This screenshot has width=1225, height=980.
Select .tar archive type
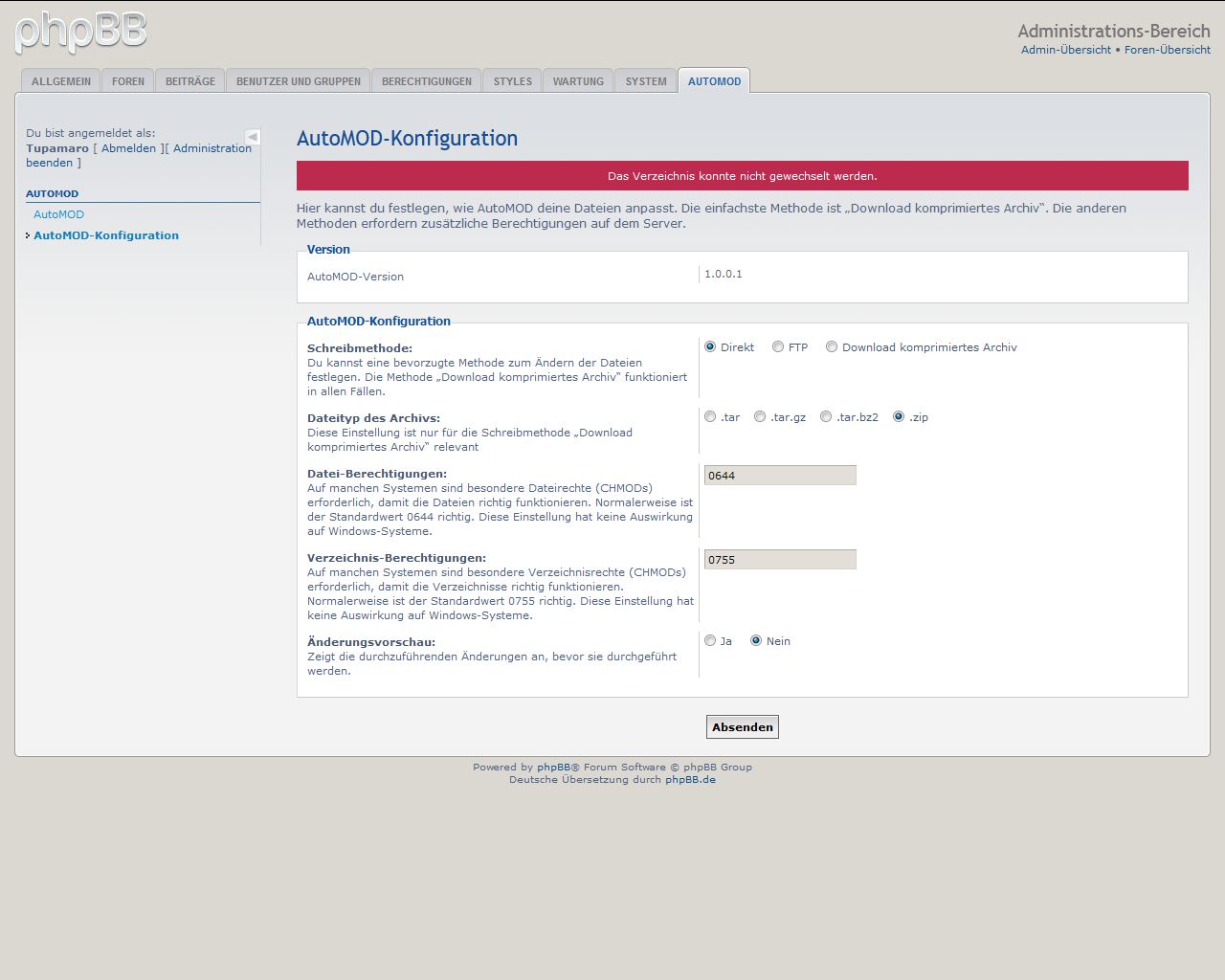[x=710, y=416]
